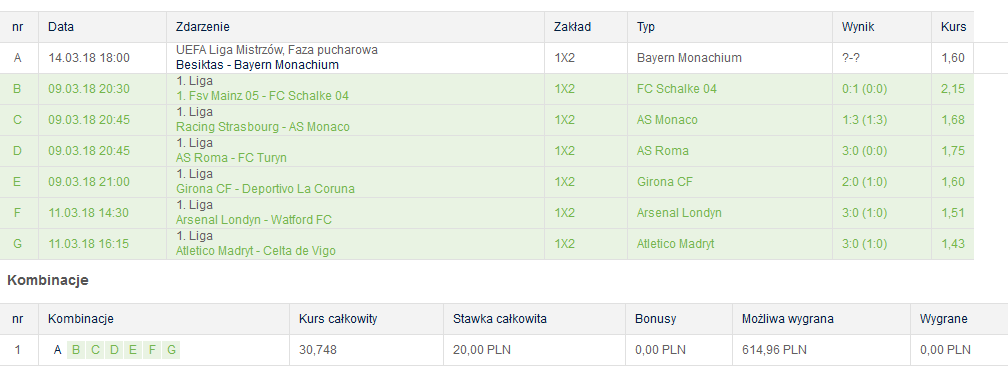The image size is (1008, 377).
Task: Open the AS Roma - FC Turyn match
Action: click(231, 158)
